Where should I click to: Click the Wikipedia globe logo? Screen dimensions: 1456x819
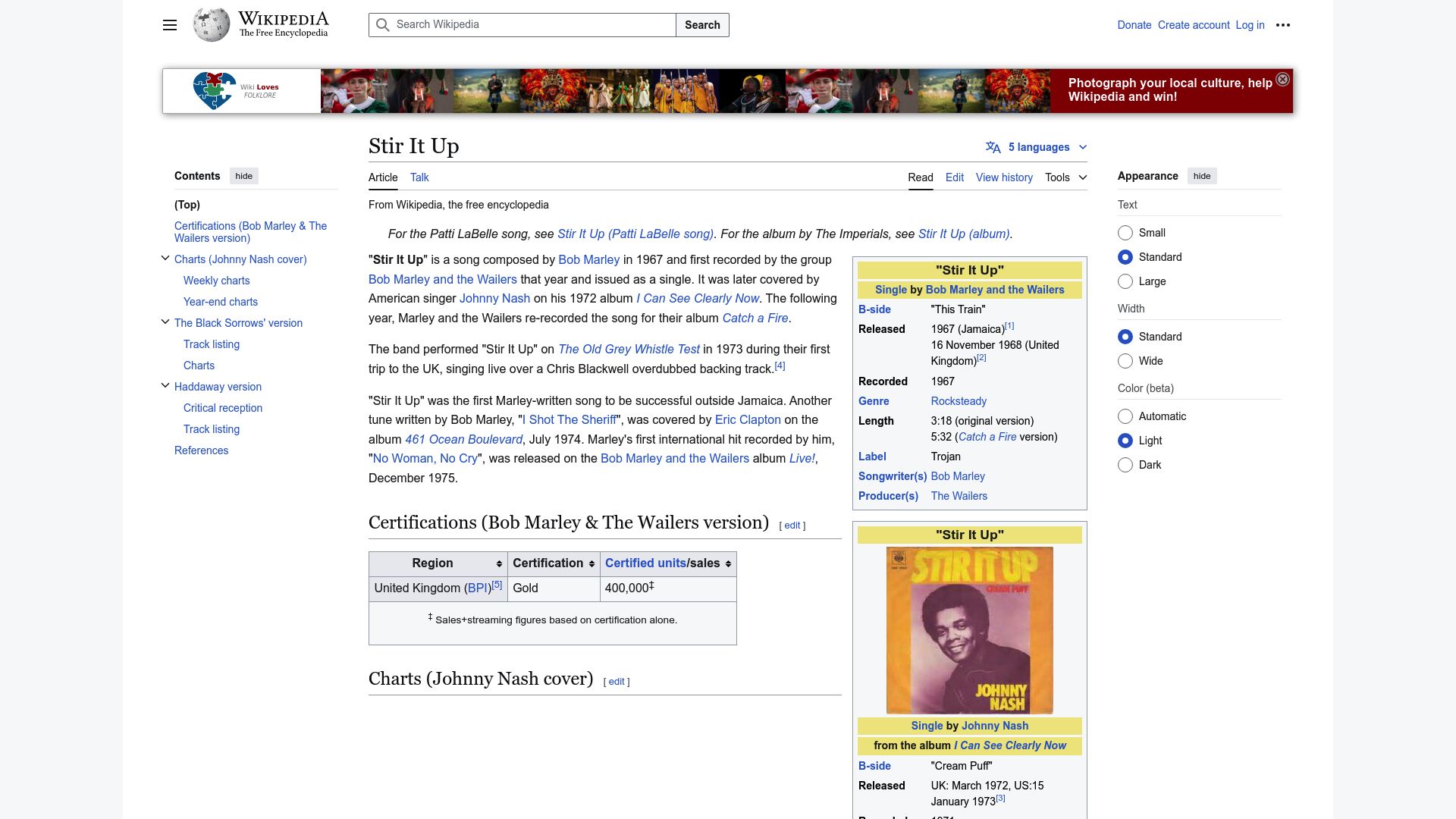tap(212, 25)
